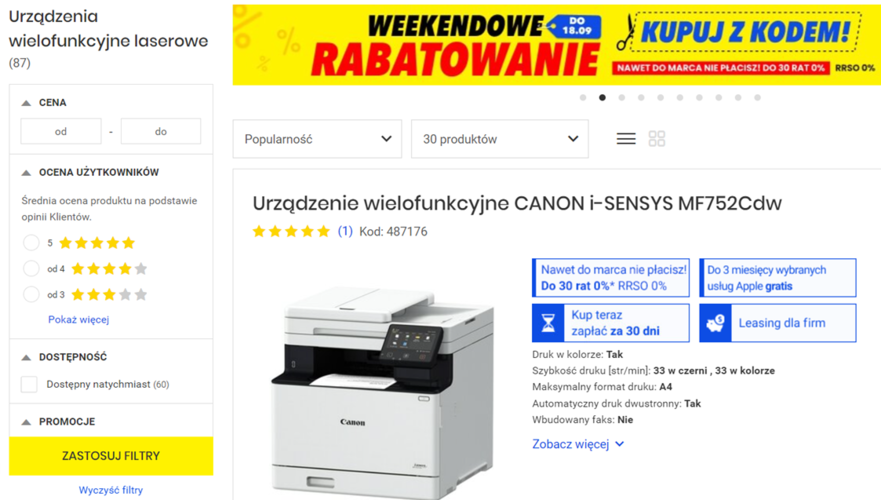The image size is (881, 500).
Task: Select the 'od 4' stars rating option
Action: 31,269
